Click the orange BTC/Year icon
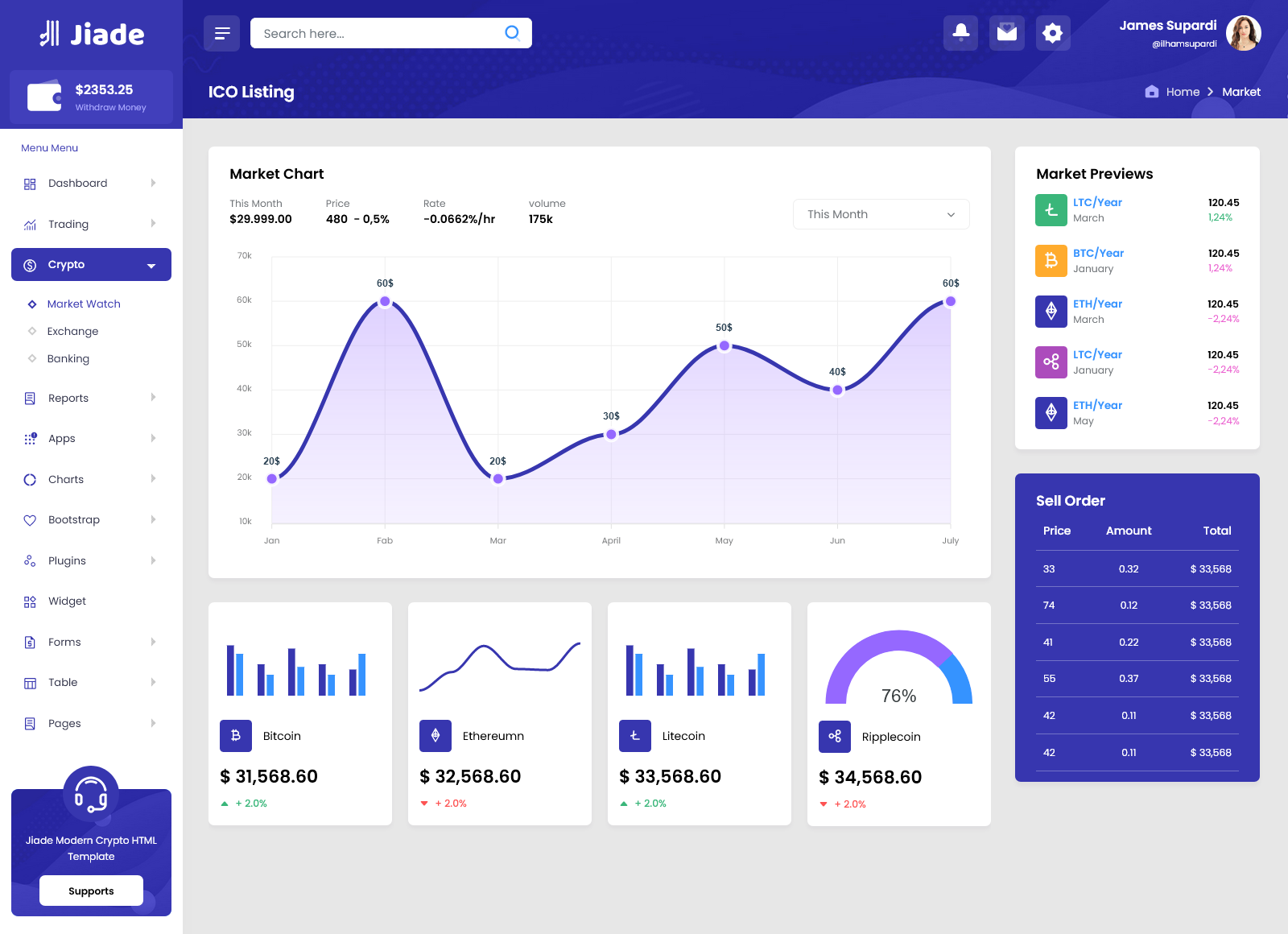Screen dimensions: 1288x934 pos(1051,261)
